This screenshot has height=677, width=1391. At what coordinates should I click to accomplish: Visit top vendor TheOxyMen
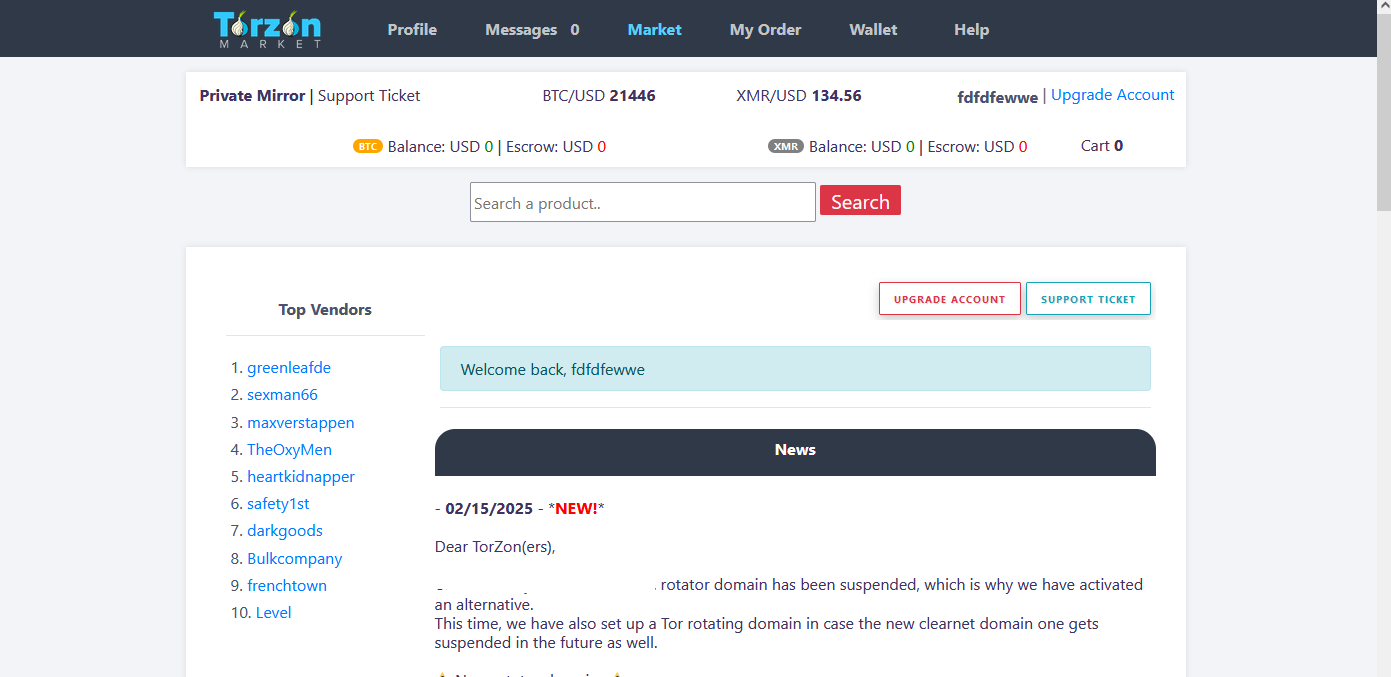tap(290, 449)
